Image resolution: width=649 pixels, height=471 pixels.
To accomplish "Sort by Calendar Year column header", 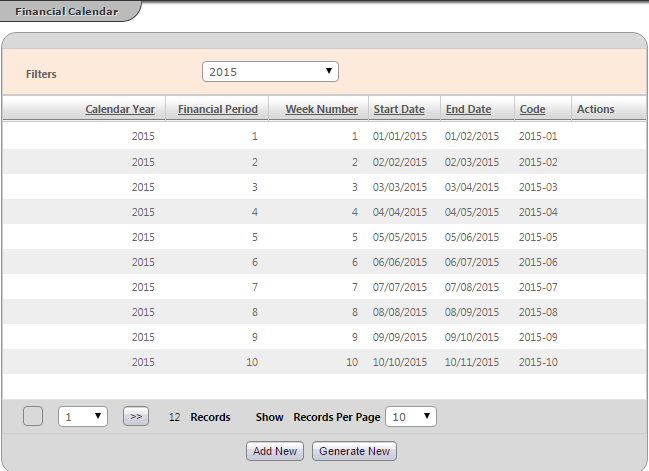I will [x=119, y=109].
